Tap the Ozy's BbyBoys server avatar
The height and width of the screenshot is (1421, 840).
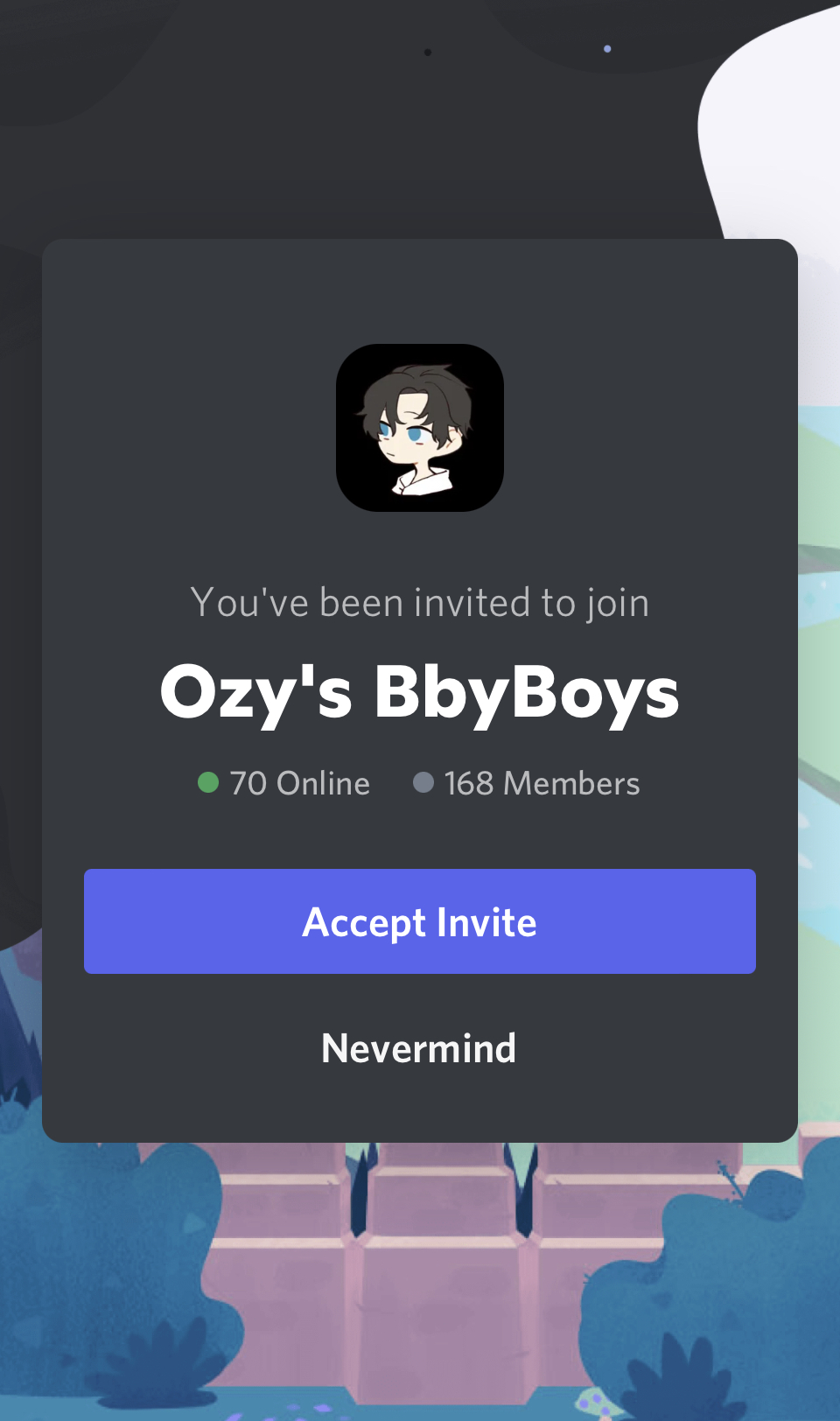click(x=420, y=428)
